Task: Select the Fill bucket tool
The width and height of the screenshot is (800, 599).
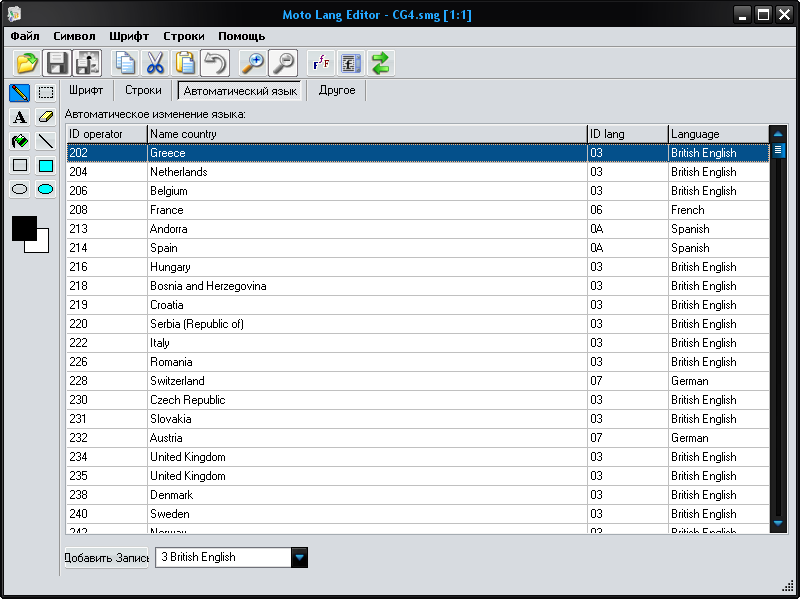Action: [x=19, y=141]
